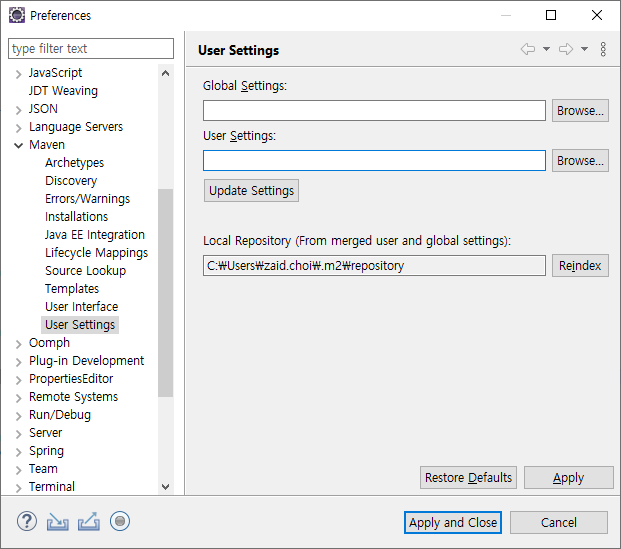
Task: Expand the PropertiesEditor node
Action: click(x=18, y=379)
